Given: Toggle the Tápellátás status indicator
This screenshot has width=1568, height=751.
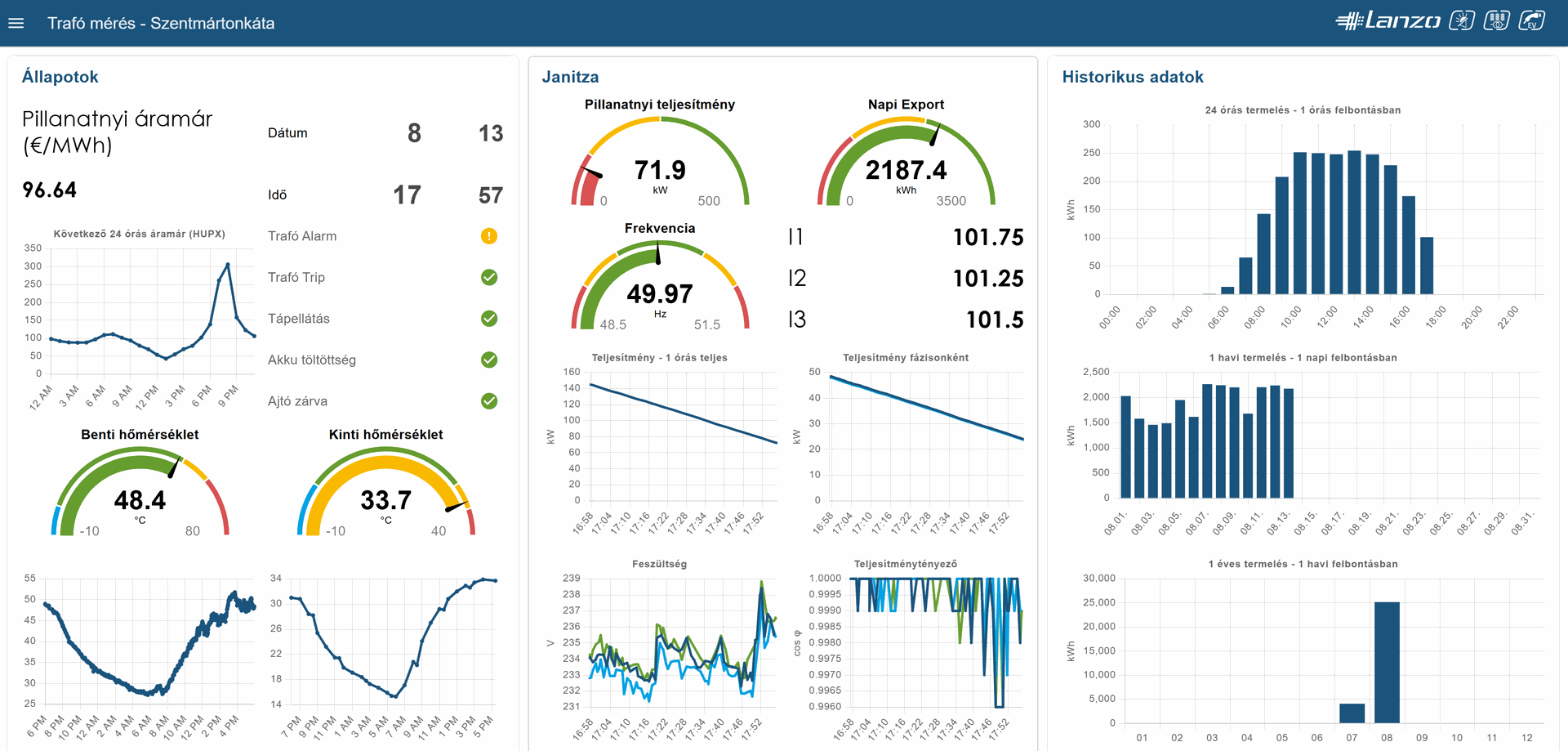Looking at the screenshot, I should coord(488,318).
